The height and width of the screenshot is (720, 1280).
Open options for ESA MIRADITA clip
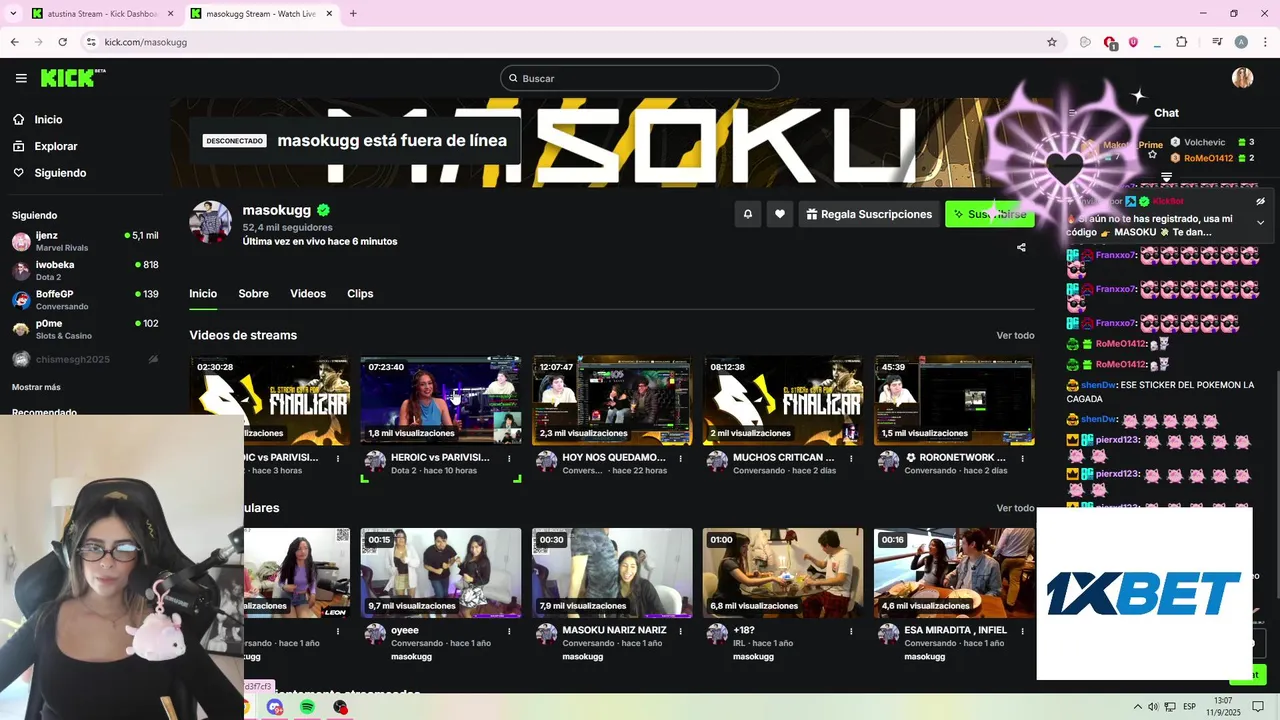coord(1022,632)
